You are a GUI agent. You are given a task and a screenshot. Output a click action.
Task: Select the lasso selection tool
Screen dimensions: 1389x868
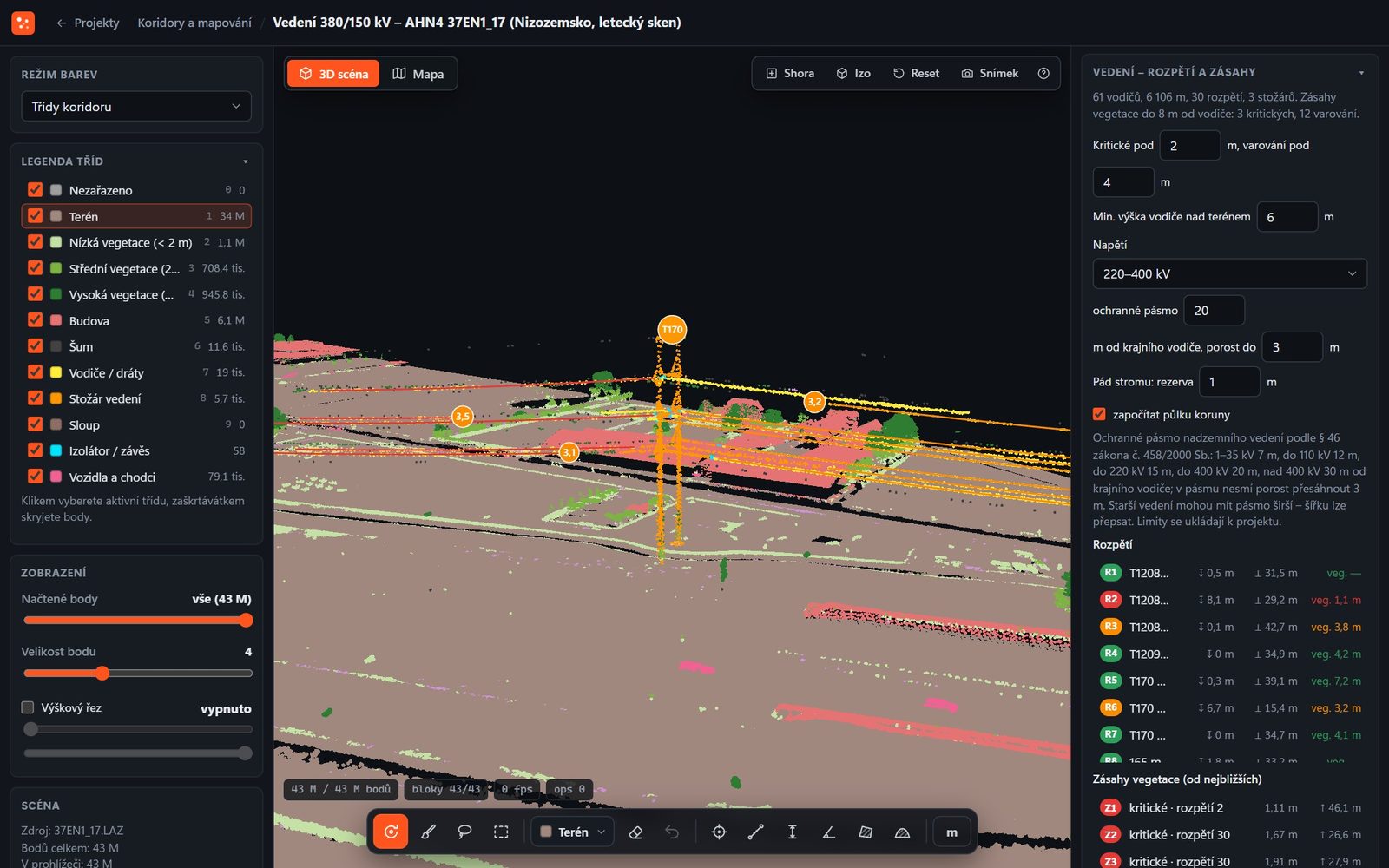(x=464, y=832)
